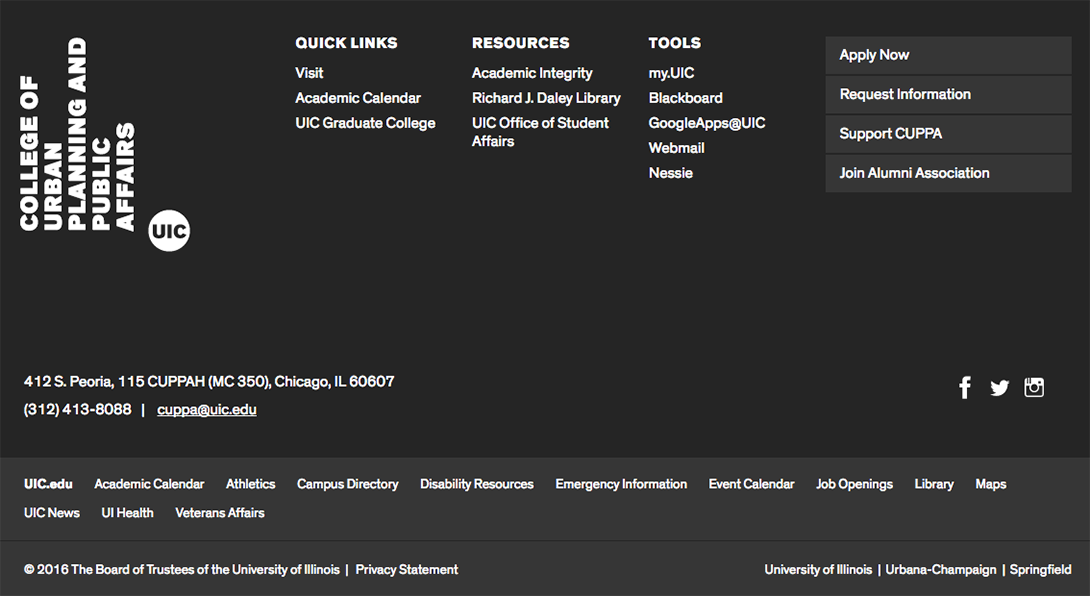Image resolution: width=1090 pixels, height=596 pixels.
Task: Open the Blackboard tool link
Action: point(686,97)
